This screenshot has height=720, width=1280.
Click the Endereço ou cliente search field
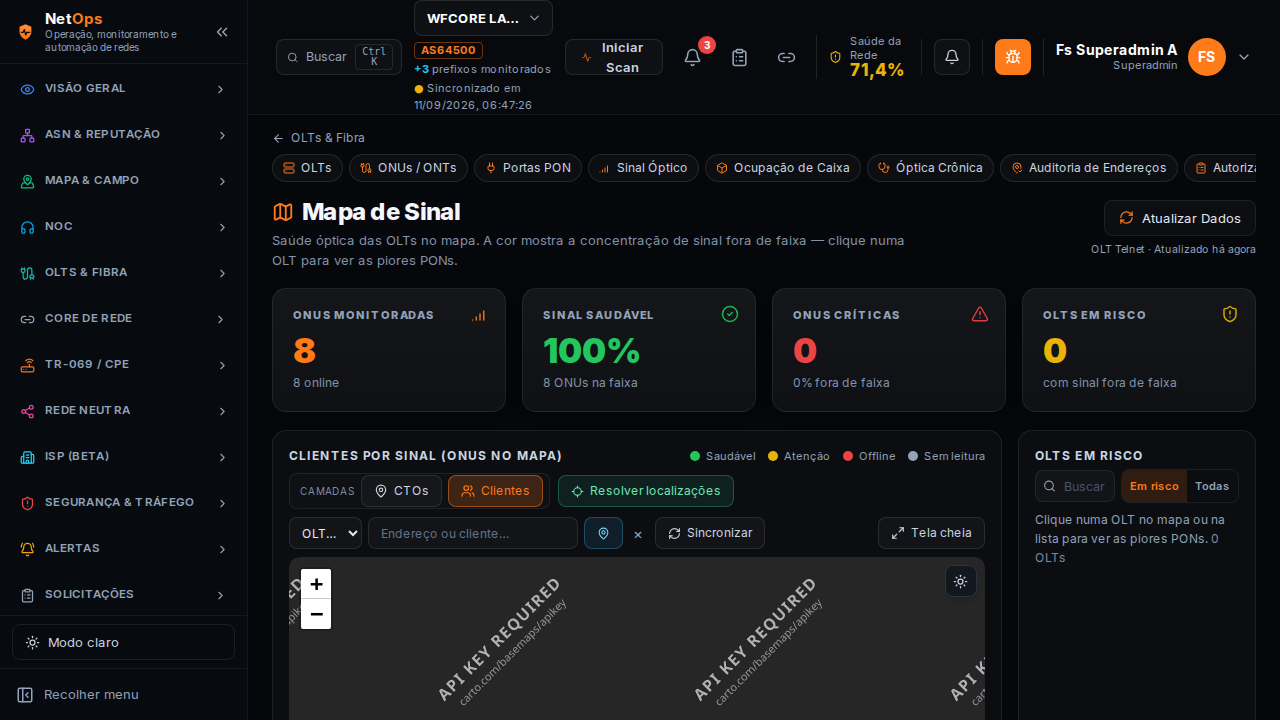pyautogui.click(x=473, y=533)
